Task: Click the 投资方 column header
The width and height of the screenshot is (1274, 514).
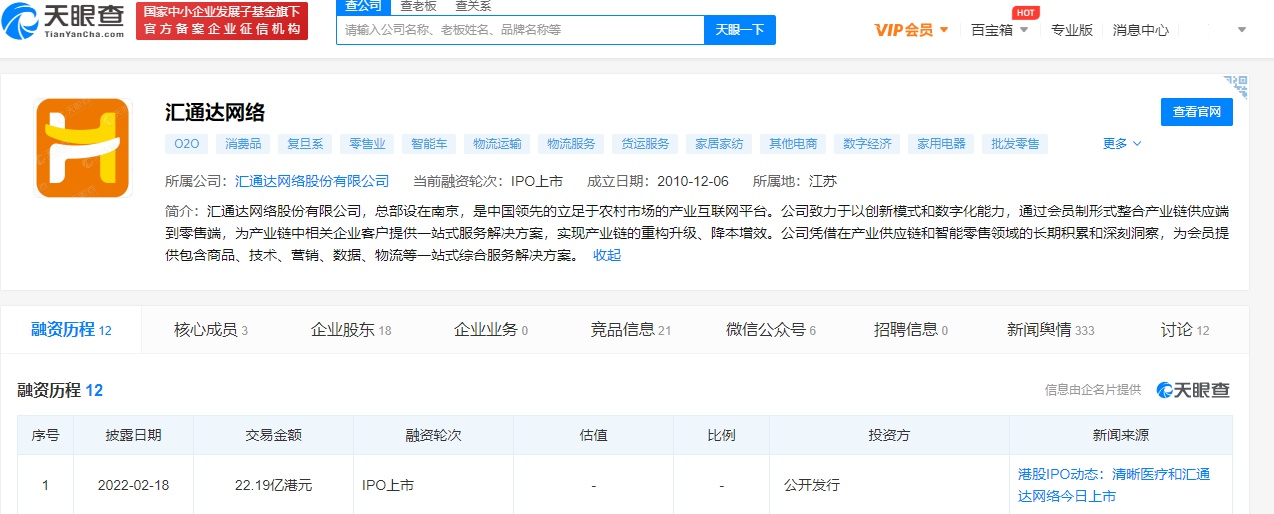Action: coord(889,436)
